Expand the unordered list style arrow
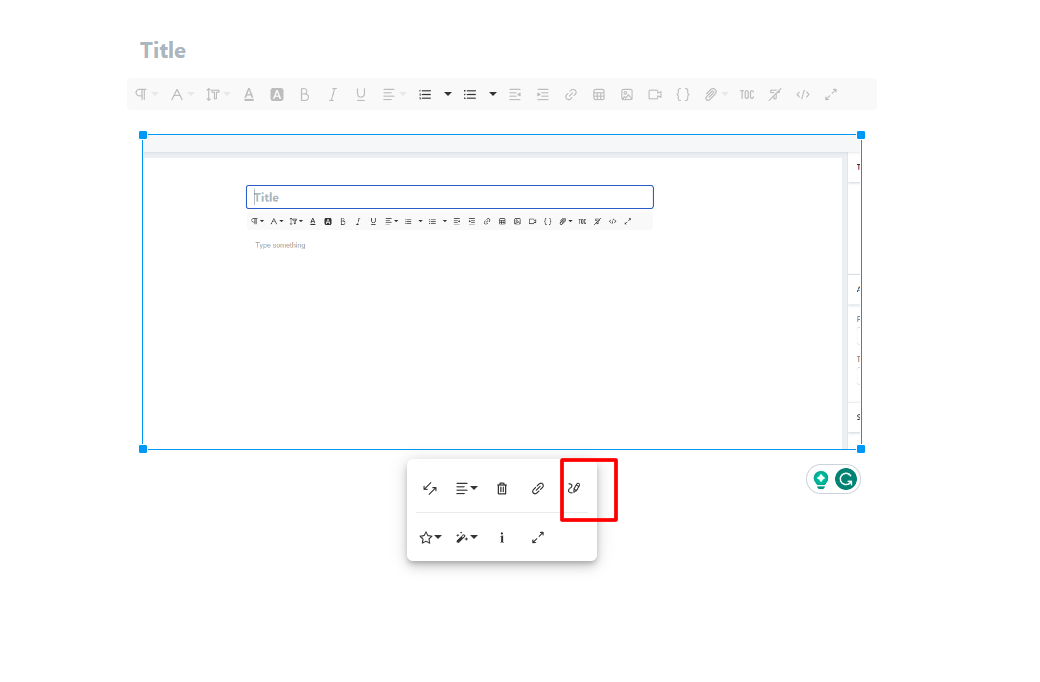The width and height of the screenshot is (1040, 682). pos(493,95)
